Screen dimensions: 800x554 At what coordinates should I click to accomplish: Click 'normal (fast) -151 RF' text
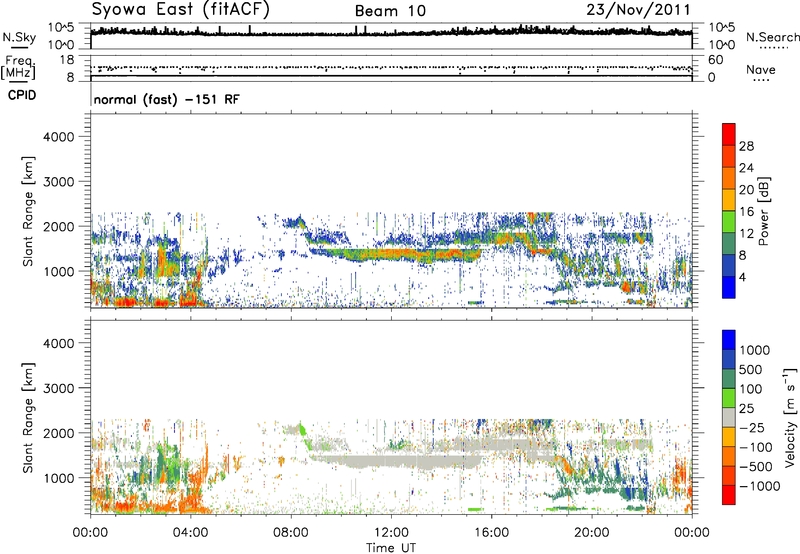click(166, 99)
